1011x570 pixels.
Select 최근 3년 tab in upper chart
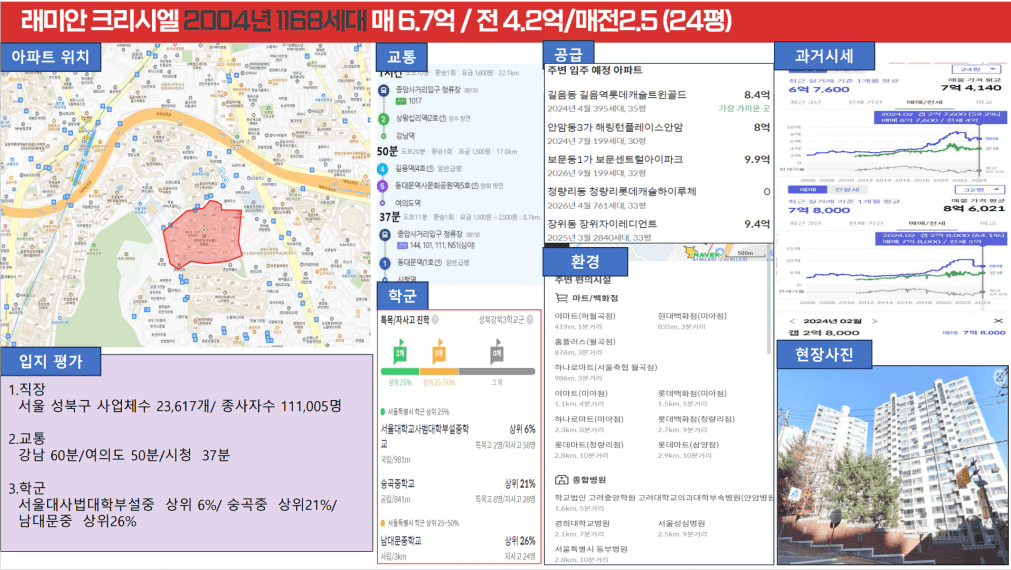pos(805,103)
